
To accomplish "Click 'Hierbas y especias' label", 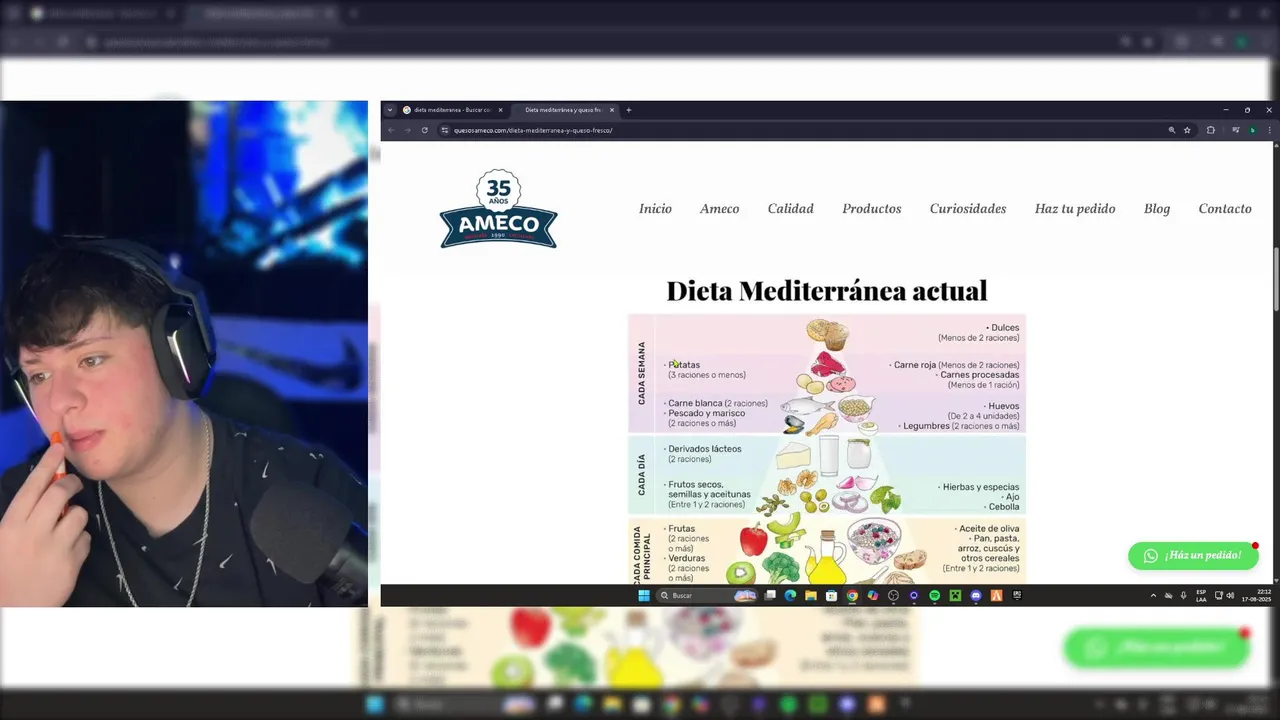I will pyautogui.click(x=981, y=487).
